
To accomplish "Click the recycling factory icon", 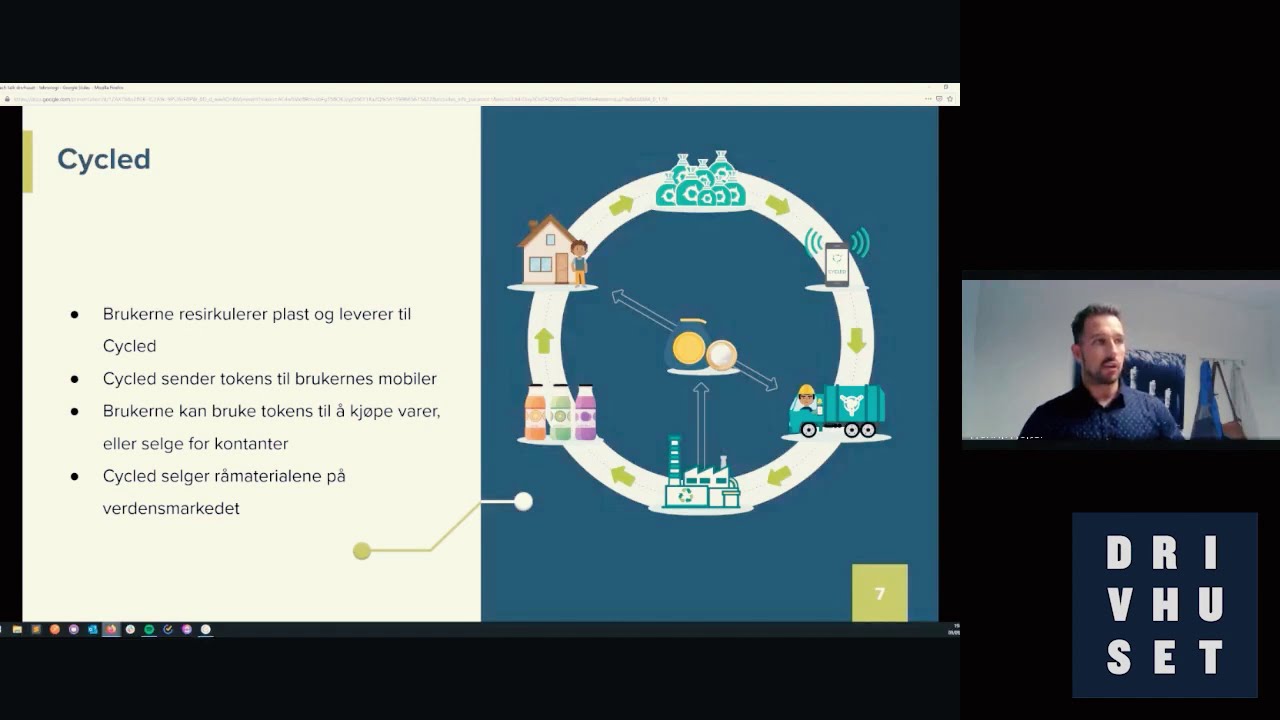I will point(701,473).
